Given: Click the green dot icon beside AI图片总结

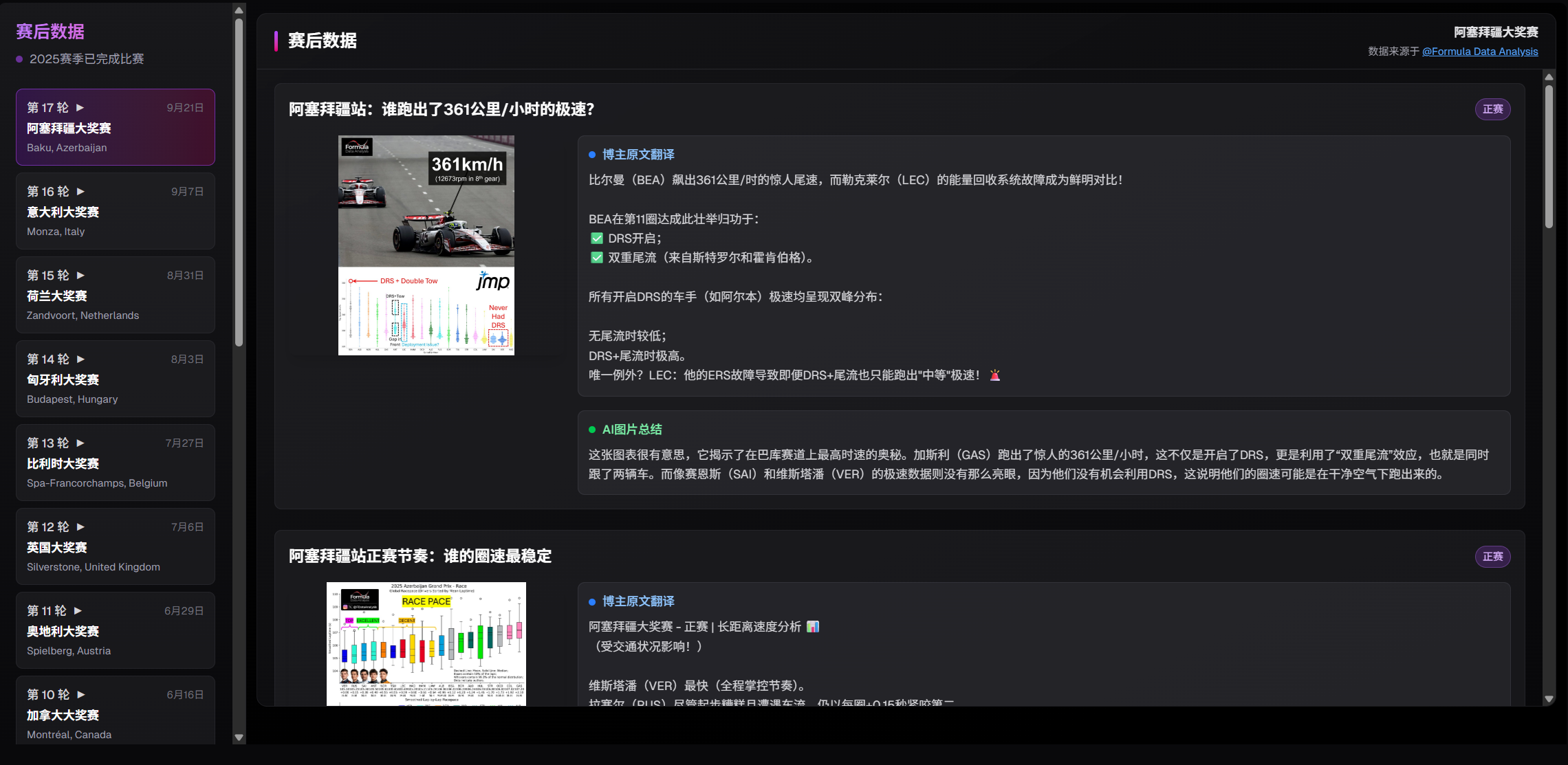Looking at the screenshot, I should pos(593,429).
